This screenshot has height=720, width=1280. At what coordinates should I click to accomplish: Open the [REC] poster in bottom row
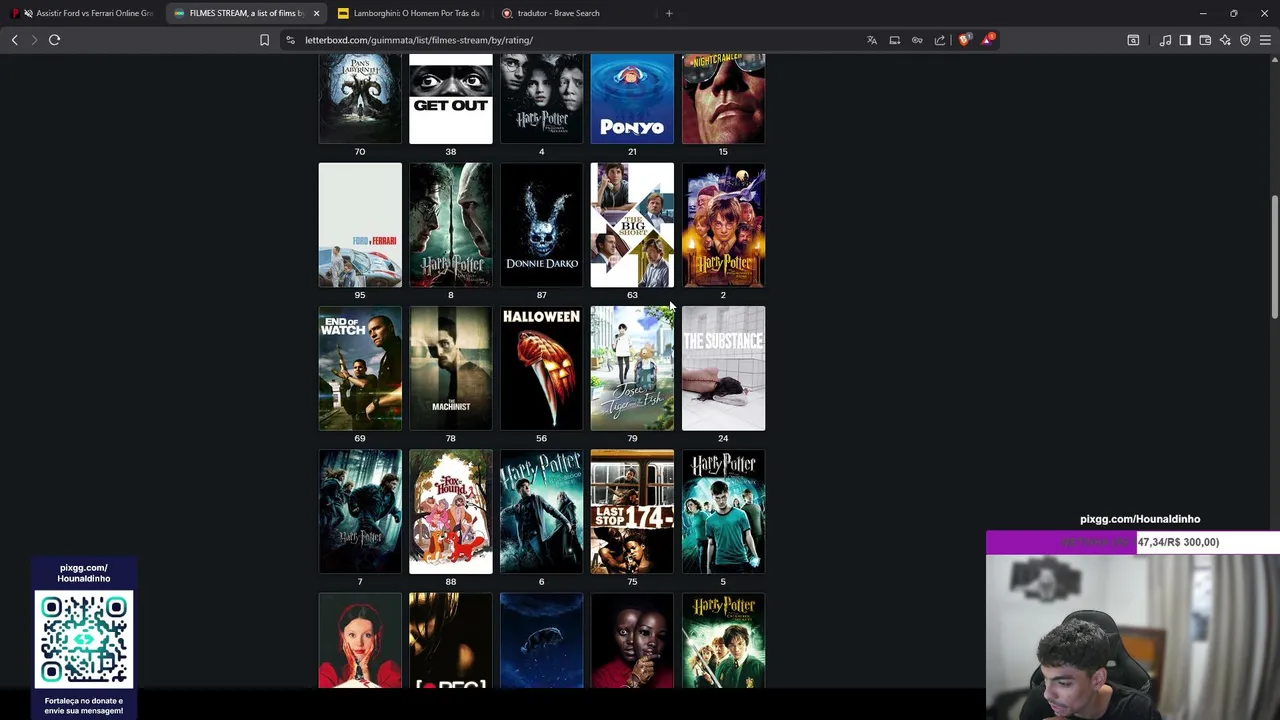pos(451,640)
